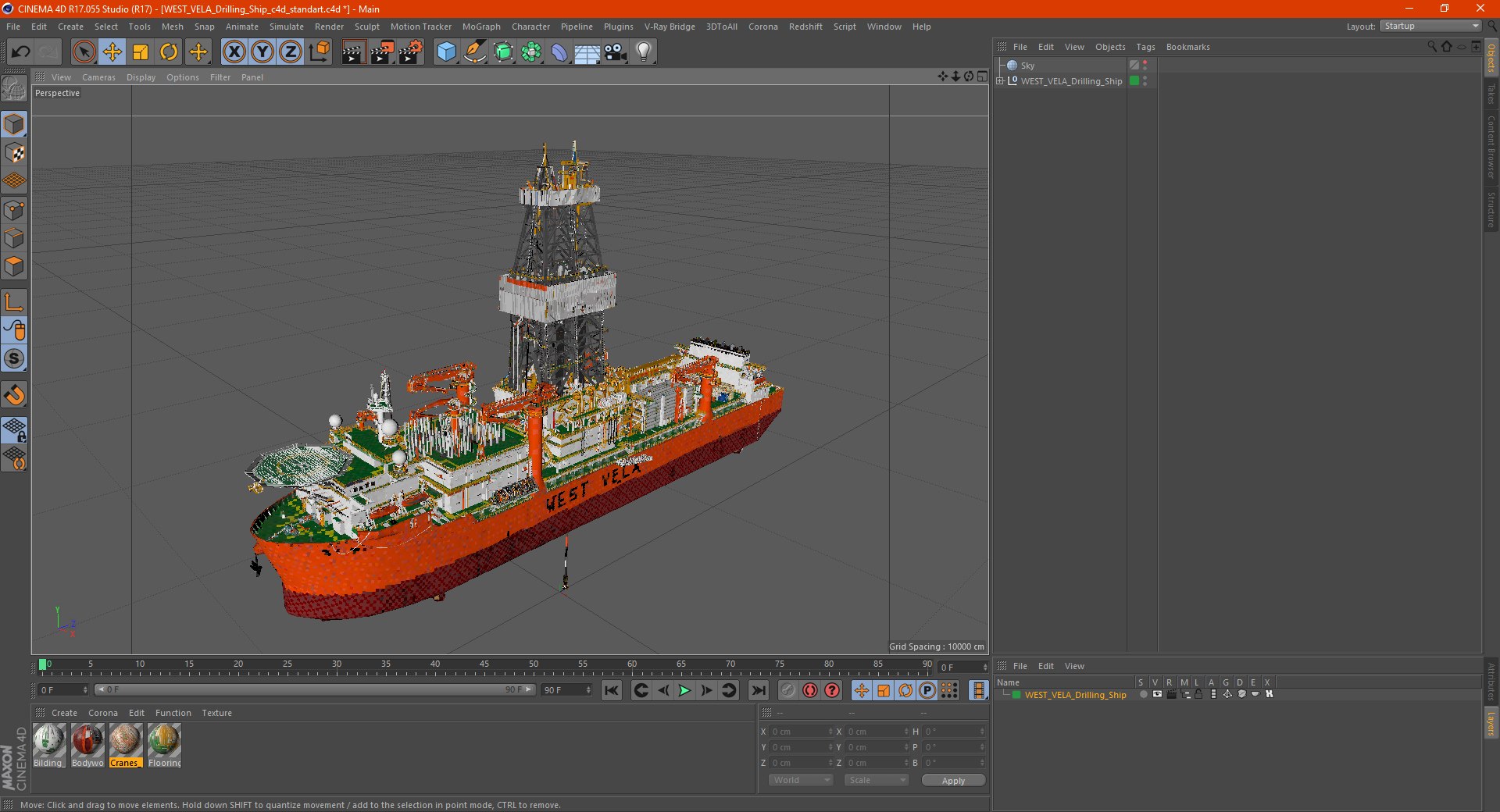
Task: Render the active view
Action: (x=353, y=52)
